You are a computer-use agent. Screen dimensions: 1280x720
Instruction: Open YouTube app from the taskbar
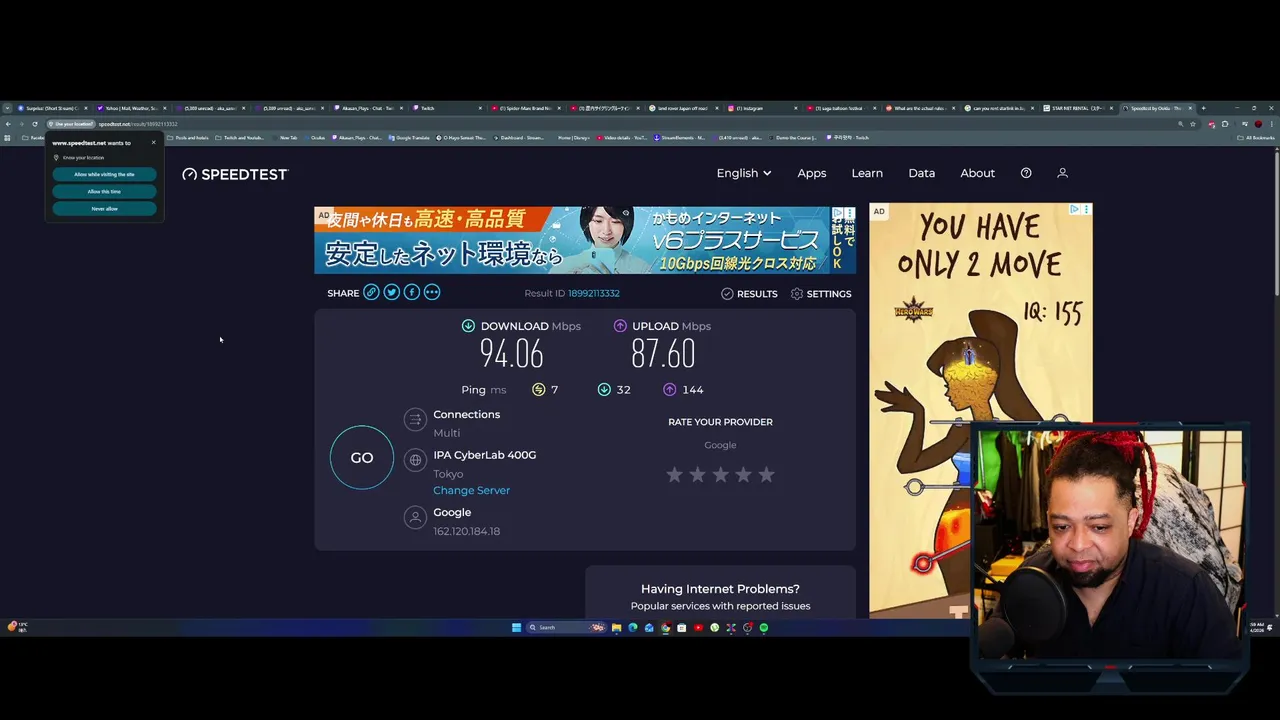(698, 627)
